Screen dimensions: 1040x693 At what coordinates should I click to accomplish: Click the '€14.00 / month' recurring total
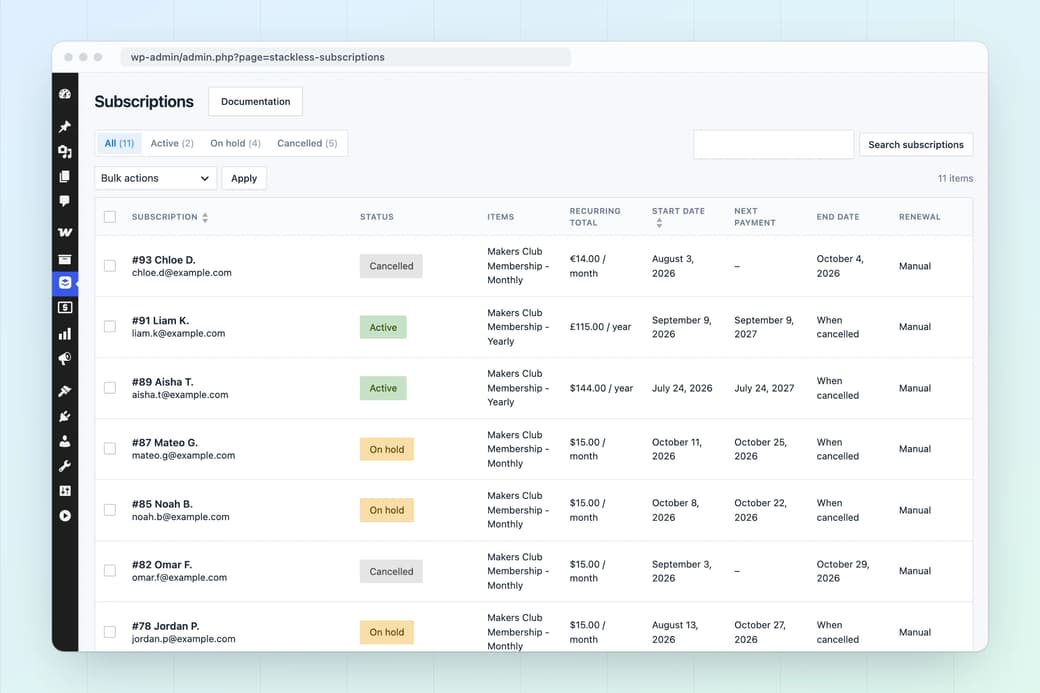coord(588,266)
